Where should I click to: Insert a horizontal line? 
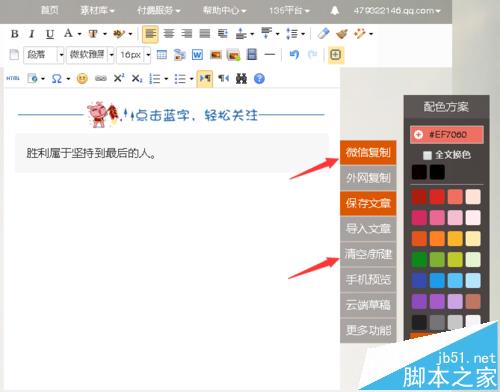click(x=270, y=55)
